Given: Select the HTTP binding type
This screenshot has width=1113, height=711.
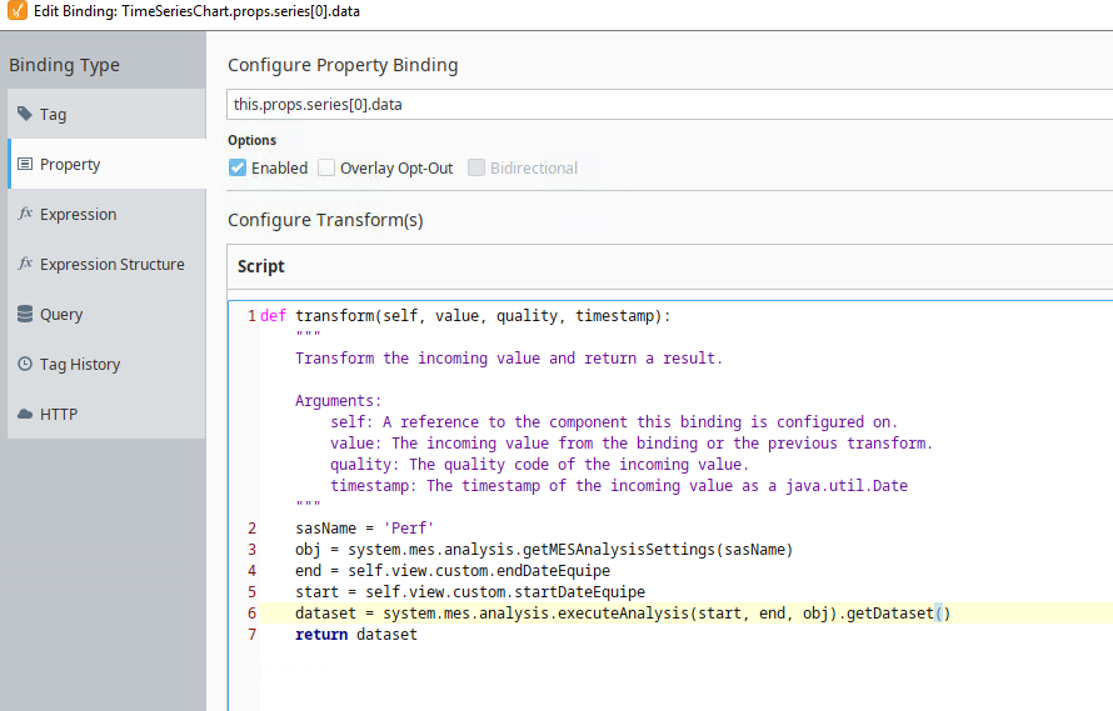Looking at the screenshot, I should (x=106, y=414).
